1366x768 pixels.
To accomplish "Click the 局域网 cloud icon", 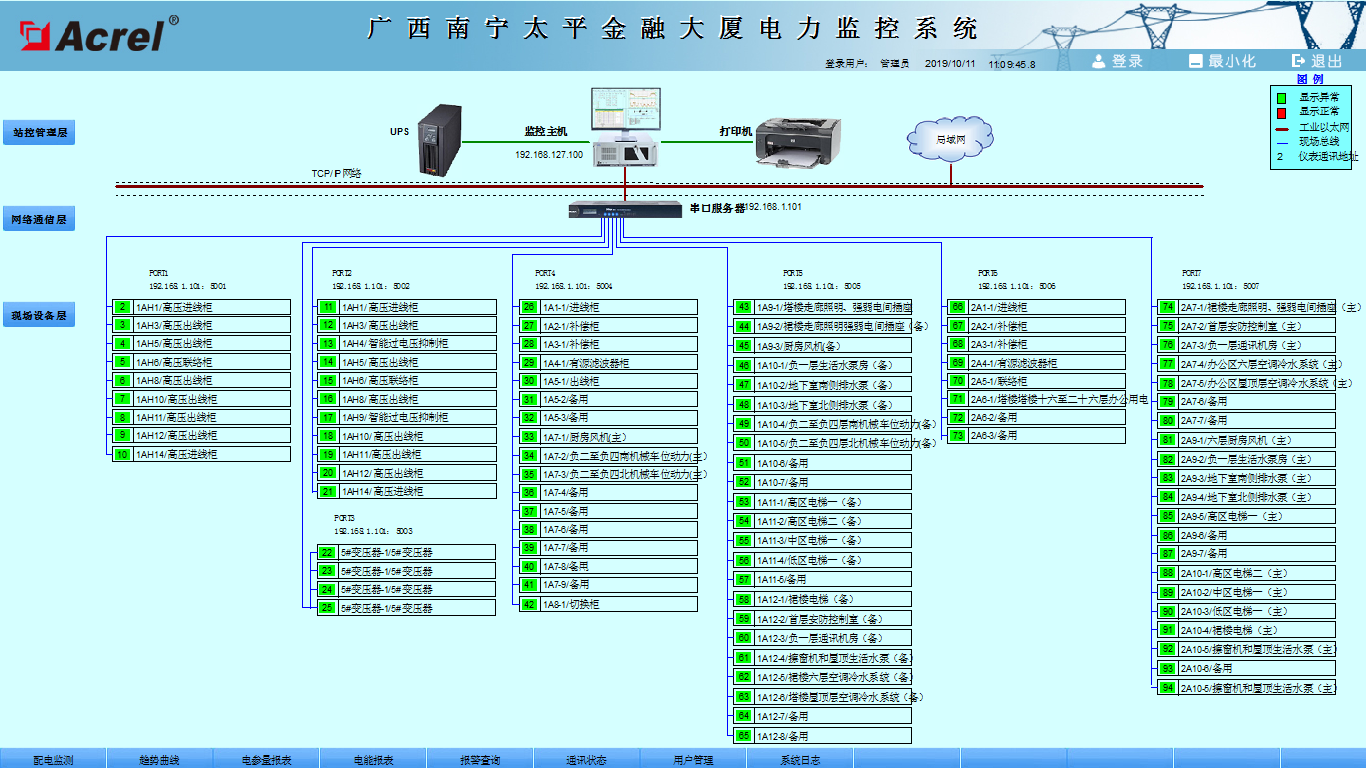I will pos(949,140).
